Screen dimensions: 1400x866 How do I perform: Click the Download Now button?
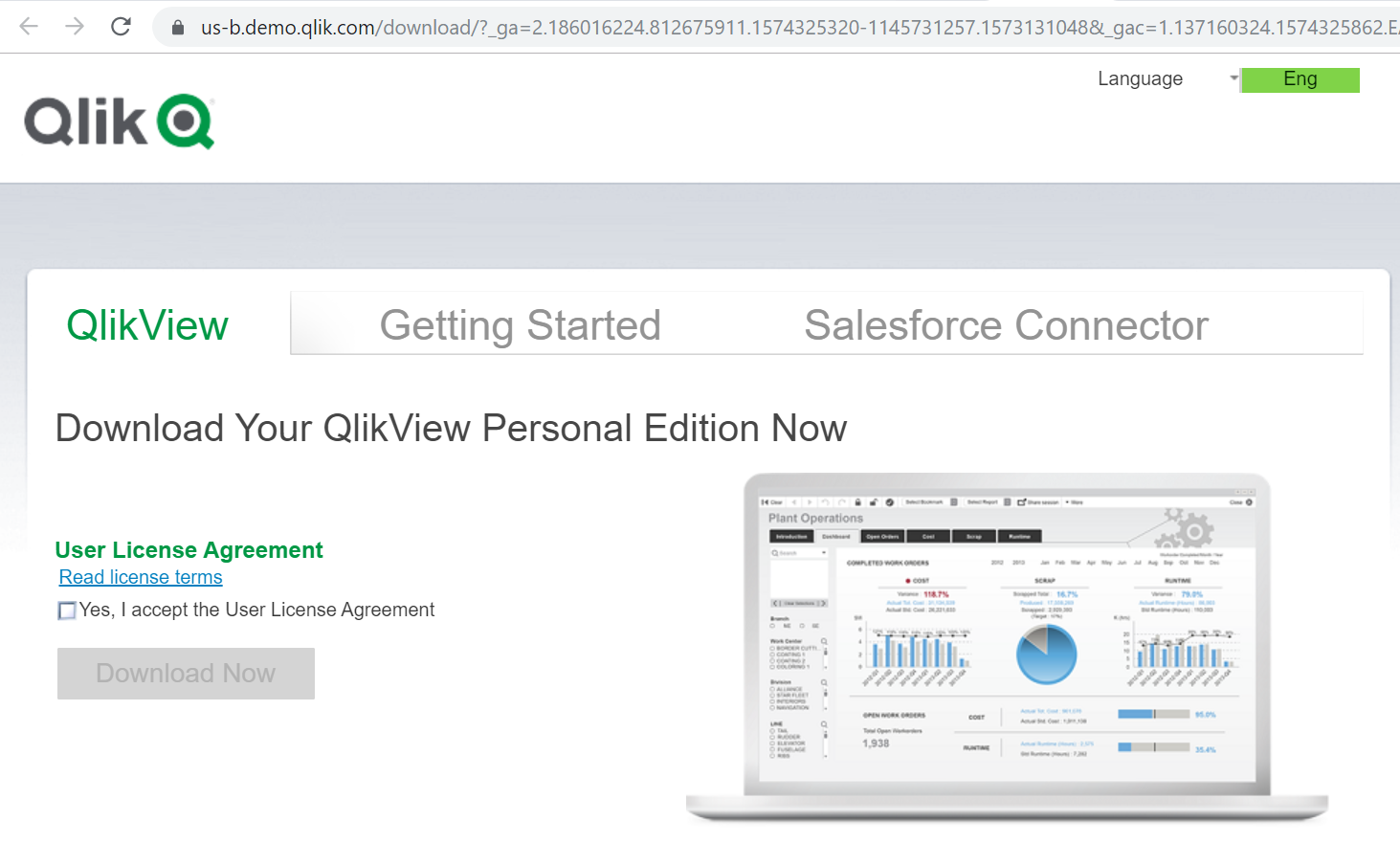tap(186, 674)
